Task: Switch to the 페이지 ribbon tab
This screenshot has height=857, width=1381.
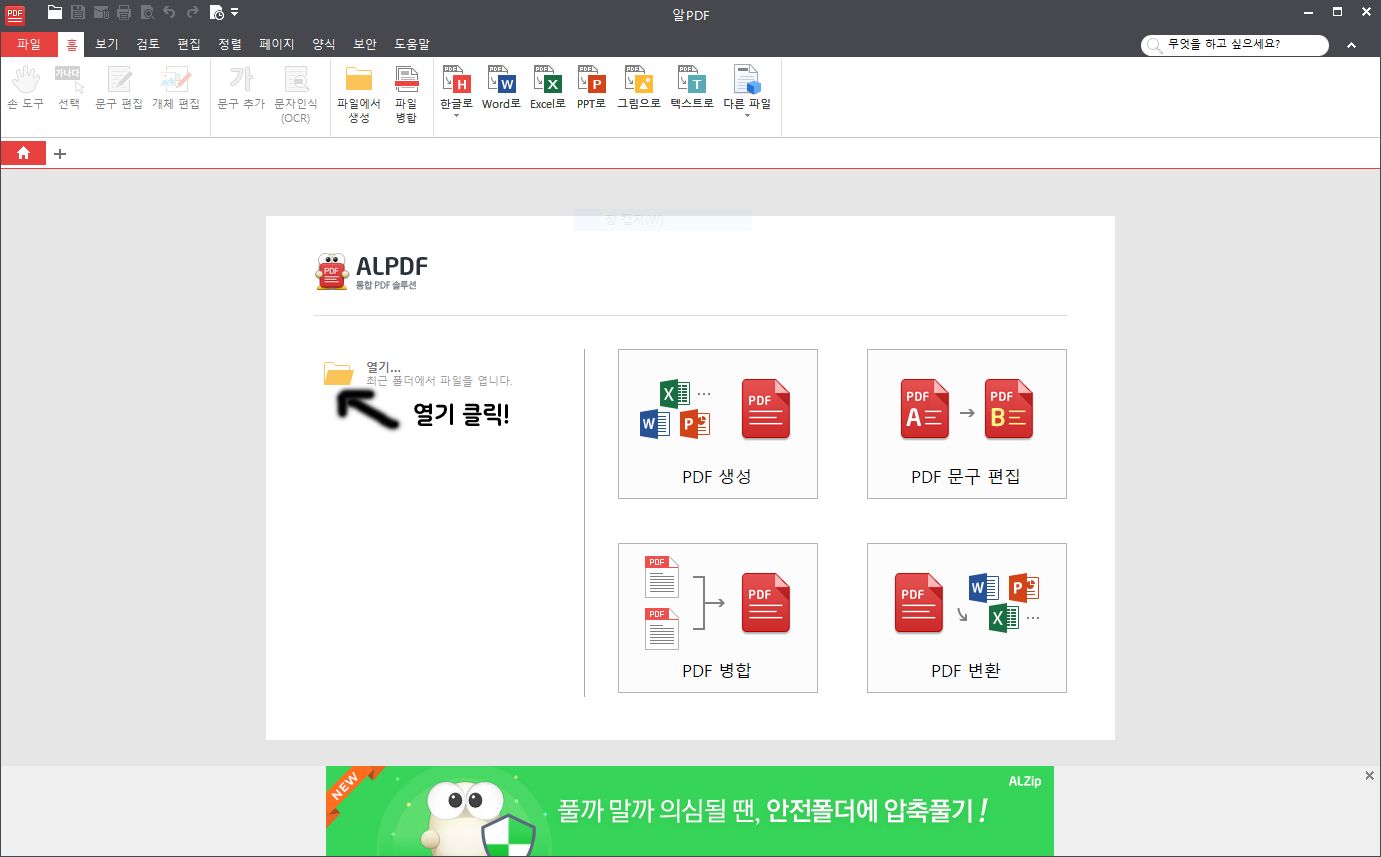Action: [277, 44]
